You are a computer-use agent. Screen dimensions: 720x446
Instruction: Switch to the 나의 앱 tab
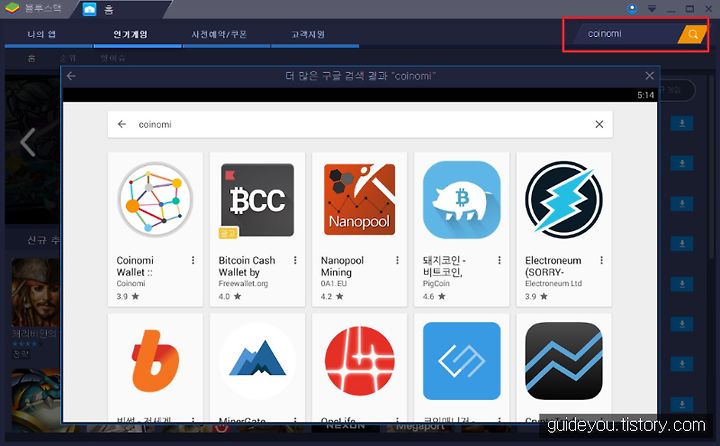tap(42, 34)
